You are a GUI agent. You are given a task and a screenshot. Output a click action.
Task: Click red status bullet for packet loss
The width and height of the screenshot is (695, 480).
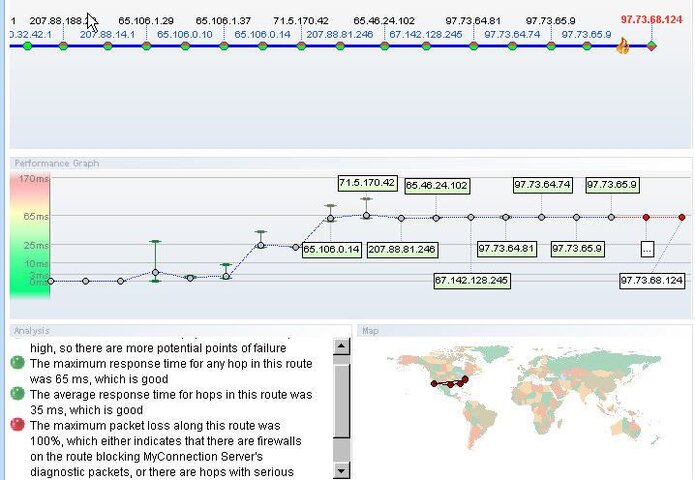point(17,425)
